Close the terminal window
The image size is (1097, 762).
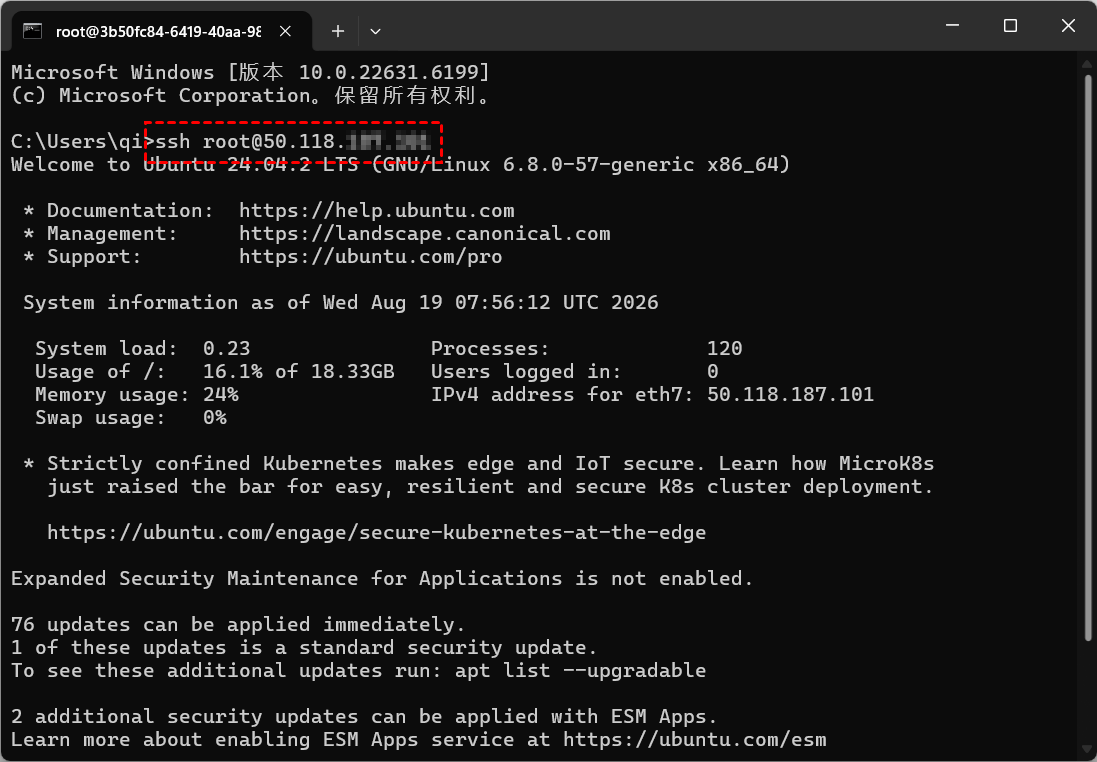(x=1068, y=25)
